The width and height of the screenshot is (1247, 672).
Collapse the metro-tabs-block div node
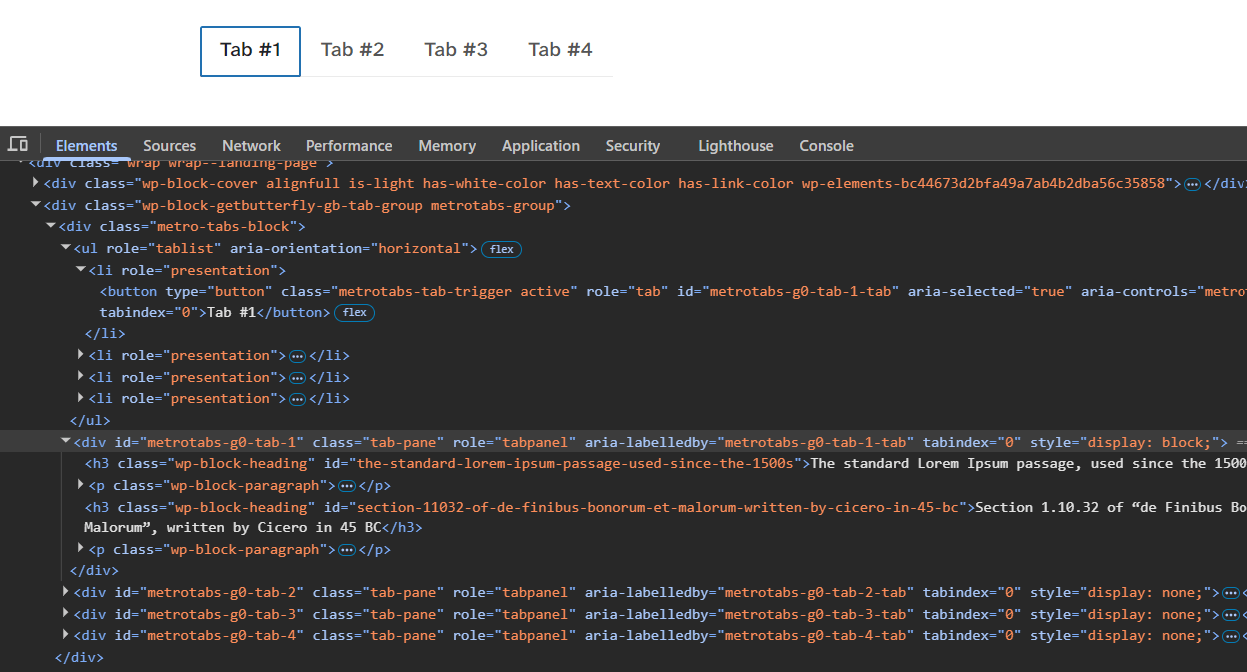[x=51, y=227]
